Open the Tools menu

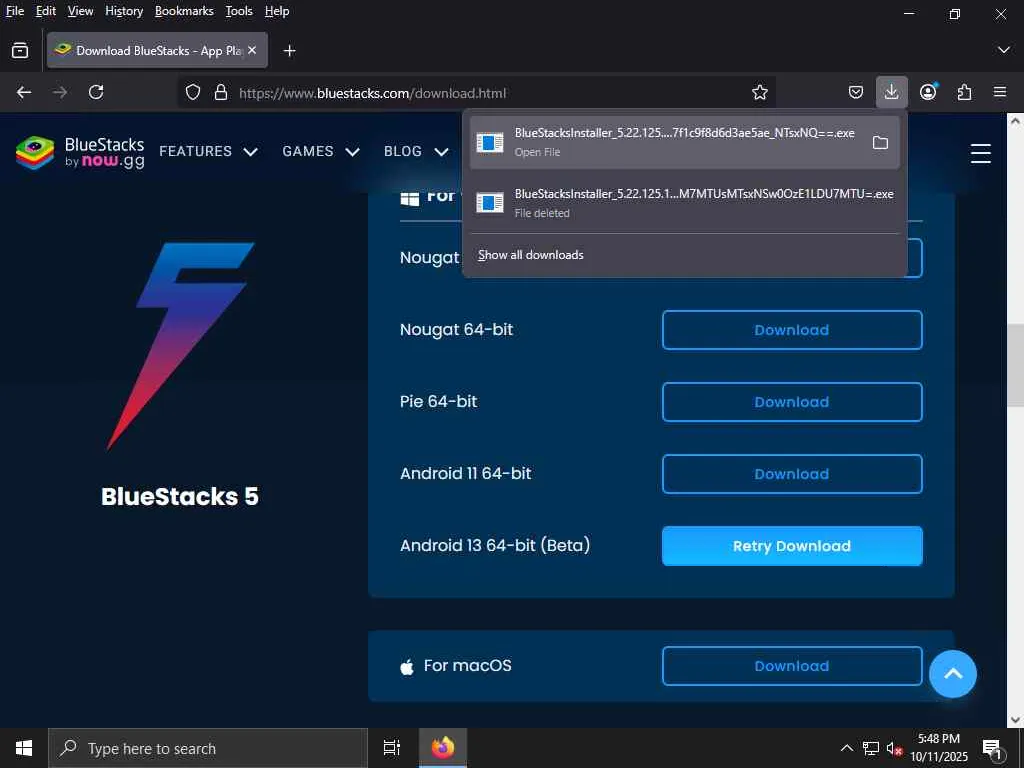click(239, 11)
